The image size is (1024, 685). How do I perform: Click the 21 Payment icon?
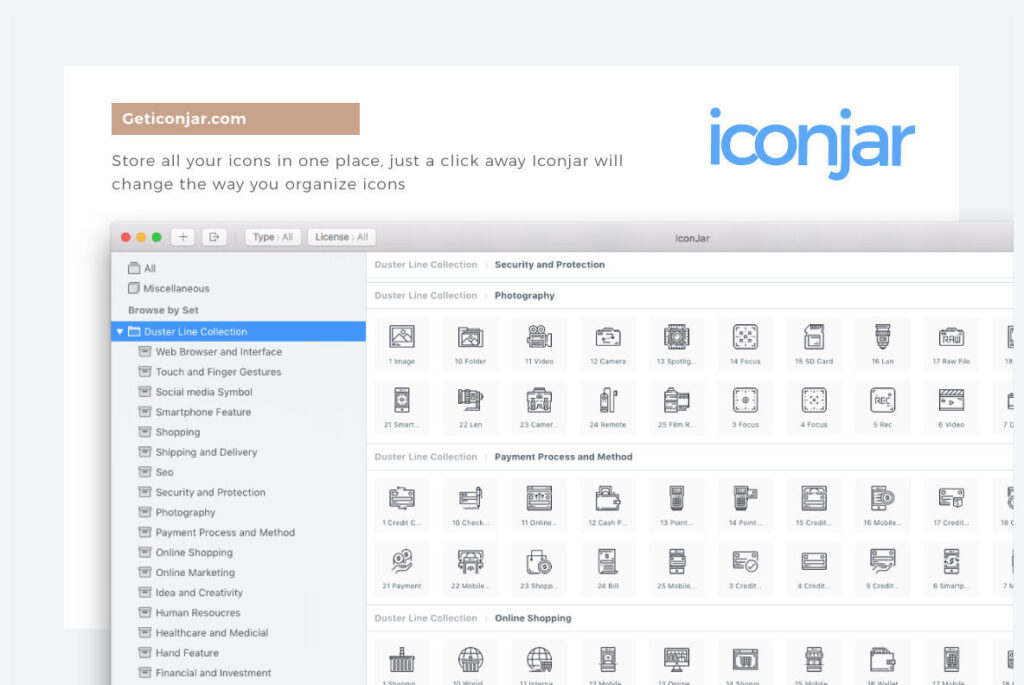tap(402, 561)
